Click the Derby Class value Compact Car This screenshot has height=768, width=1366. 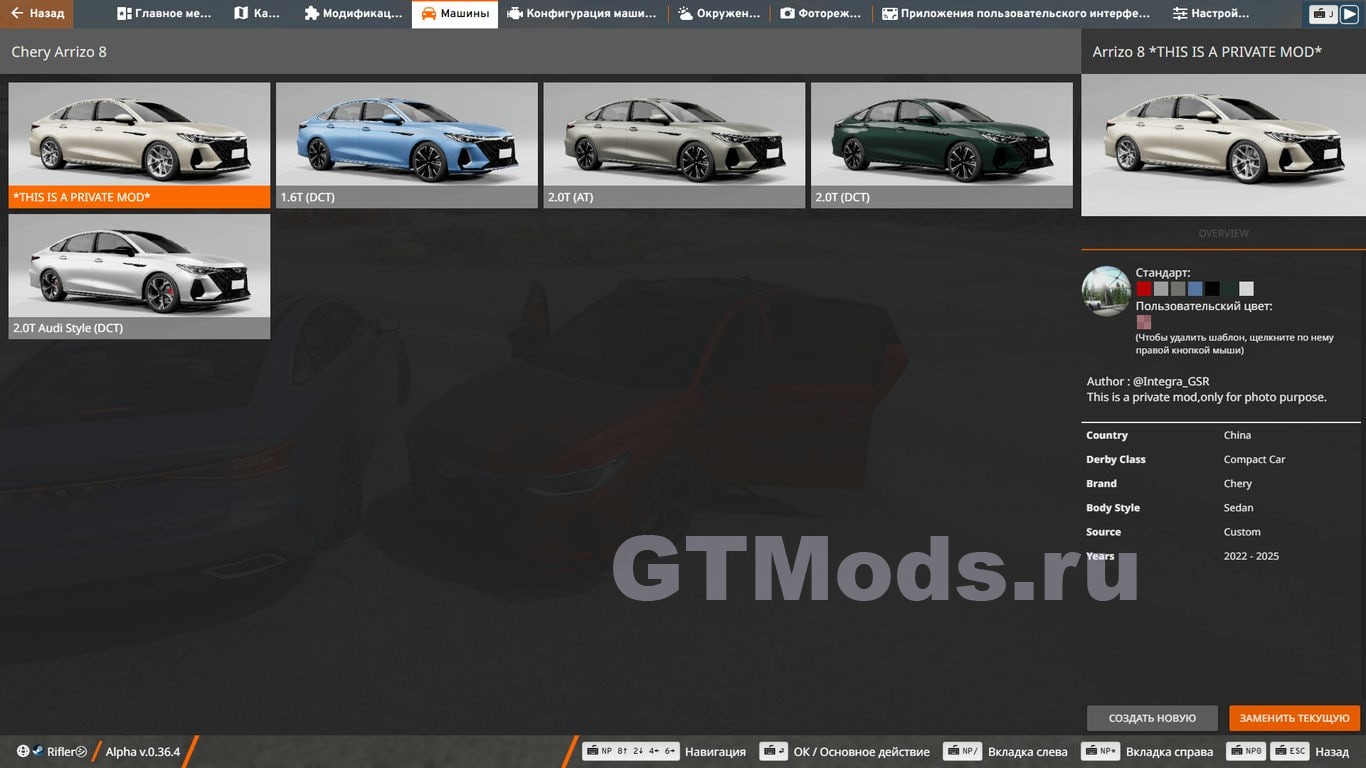click(1254, 459)
